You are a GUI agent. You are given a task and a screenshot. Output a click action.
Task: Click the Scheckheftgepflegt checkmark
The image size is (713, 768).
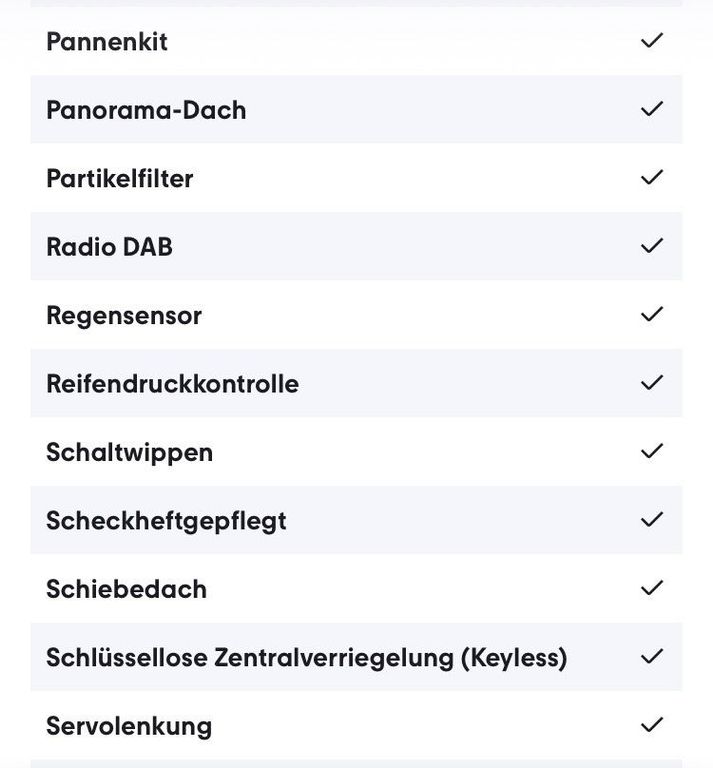[652, 520]
